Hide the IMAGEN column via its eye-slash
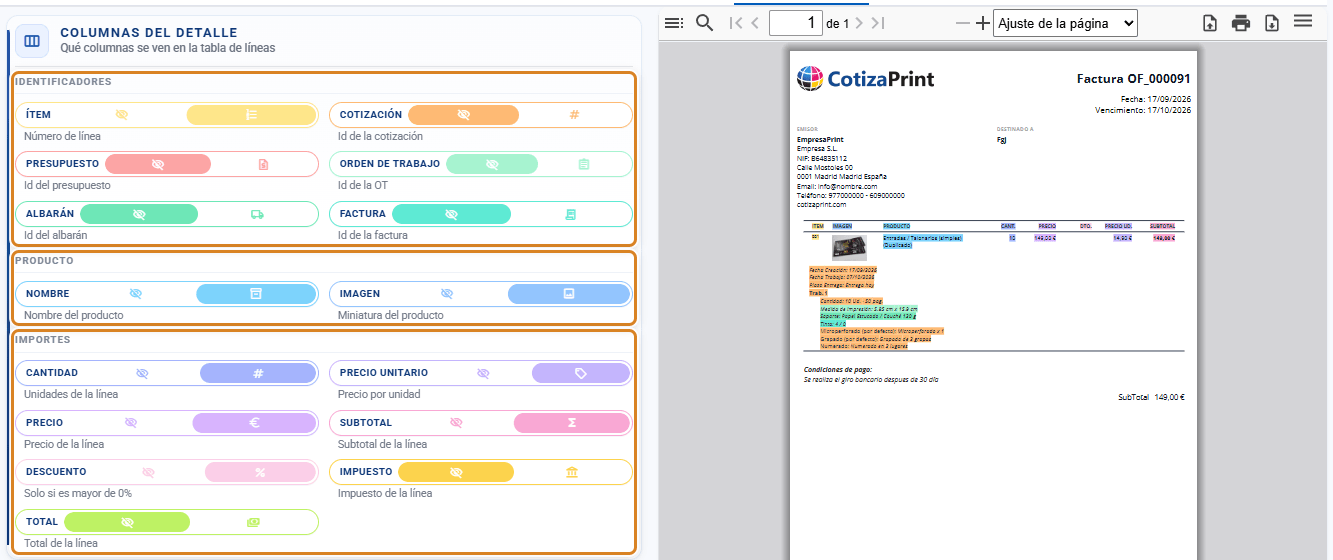Image resolution: width=1333 pixels, height=560 pixels. pos(447,294)
